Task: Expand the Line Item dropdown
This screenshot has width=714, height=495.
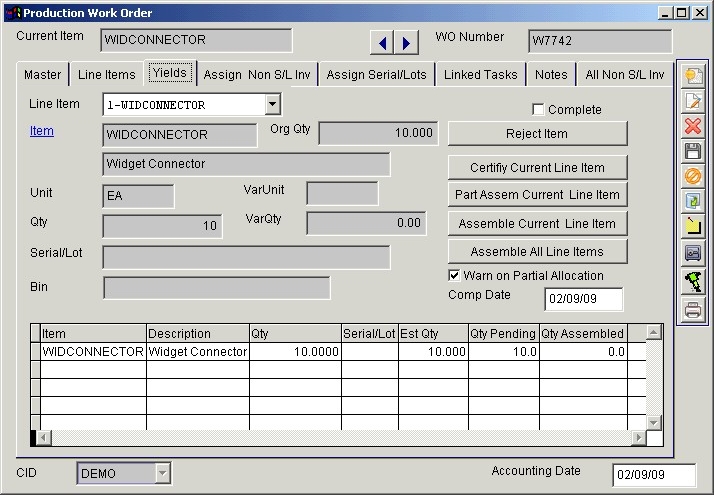Action: [x=272, y=104]
